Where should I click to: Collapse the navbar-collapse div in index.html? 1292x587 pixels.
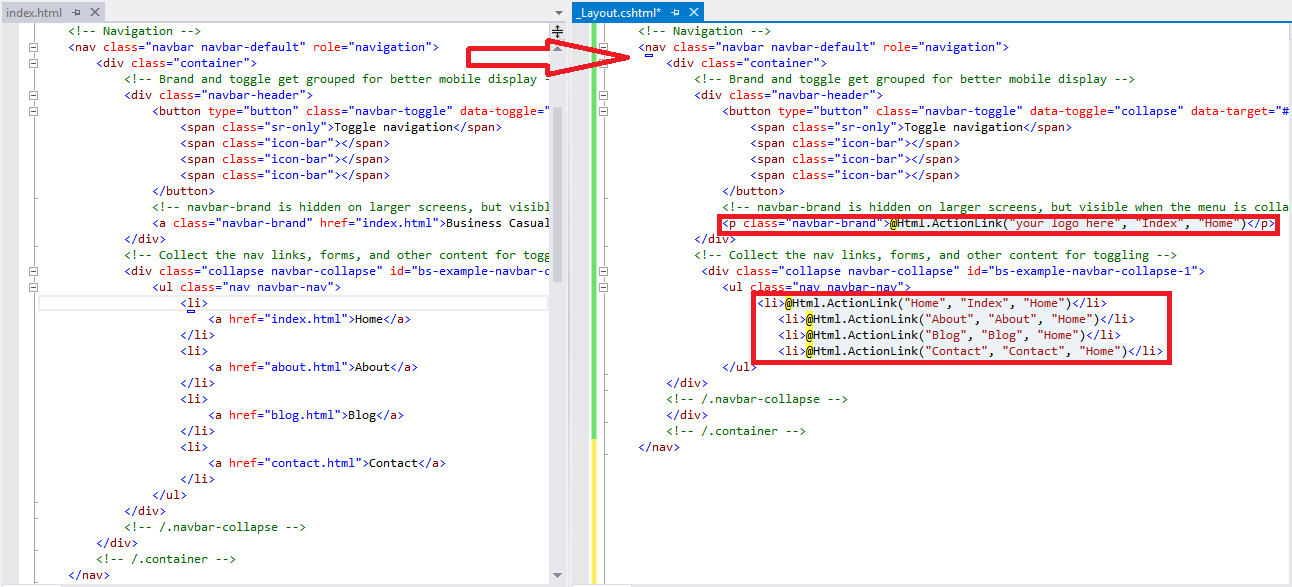coord(33,271)
